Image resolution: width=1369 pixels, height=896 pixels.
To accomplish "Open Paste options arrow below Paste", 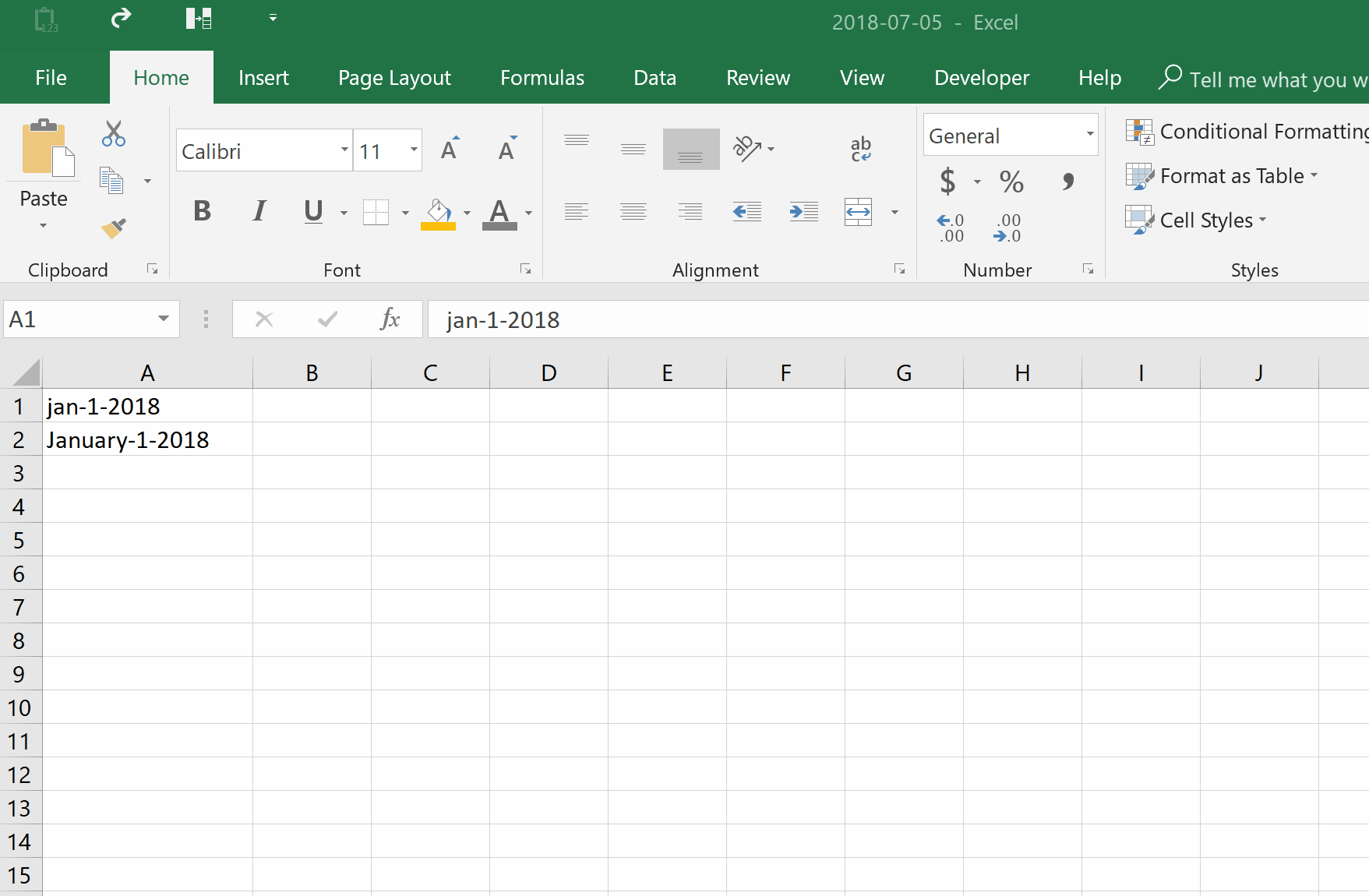I will 44,226.
